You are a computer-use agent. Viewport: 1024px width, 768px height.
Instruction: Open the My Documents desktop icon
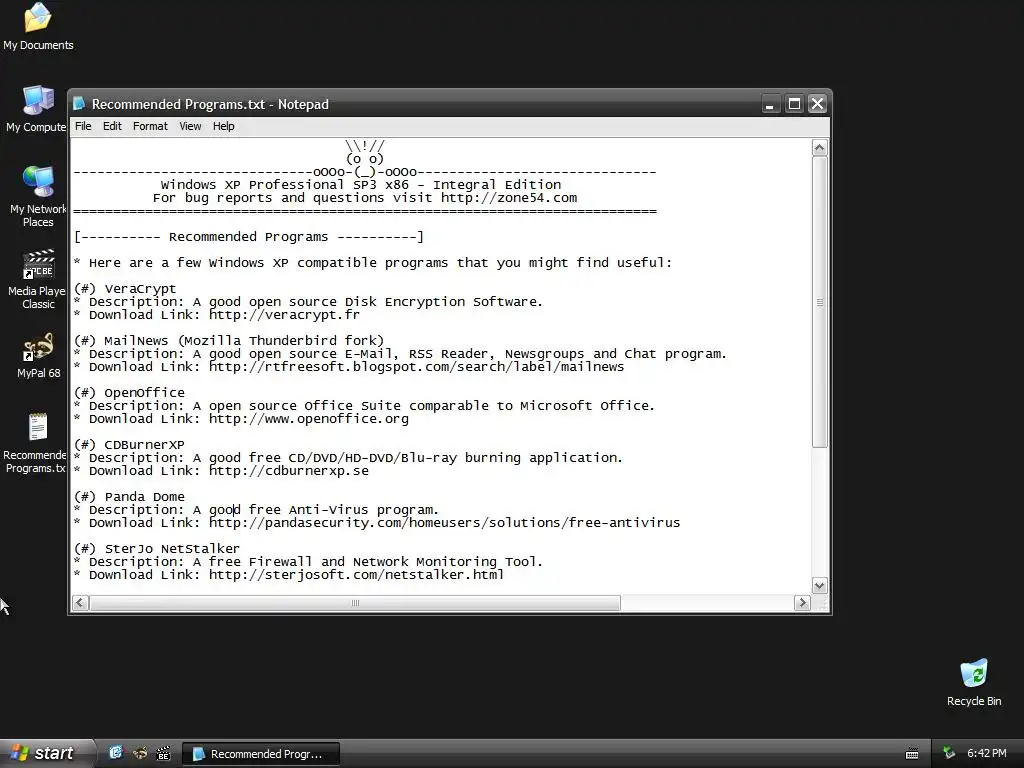click(38, 27)
